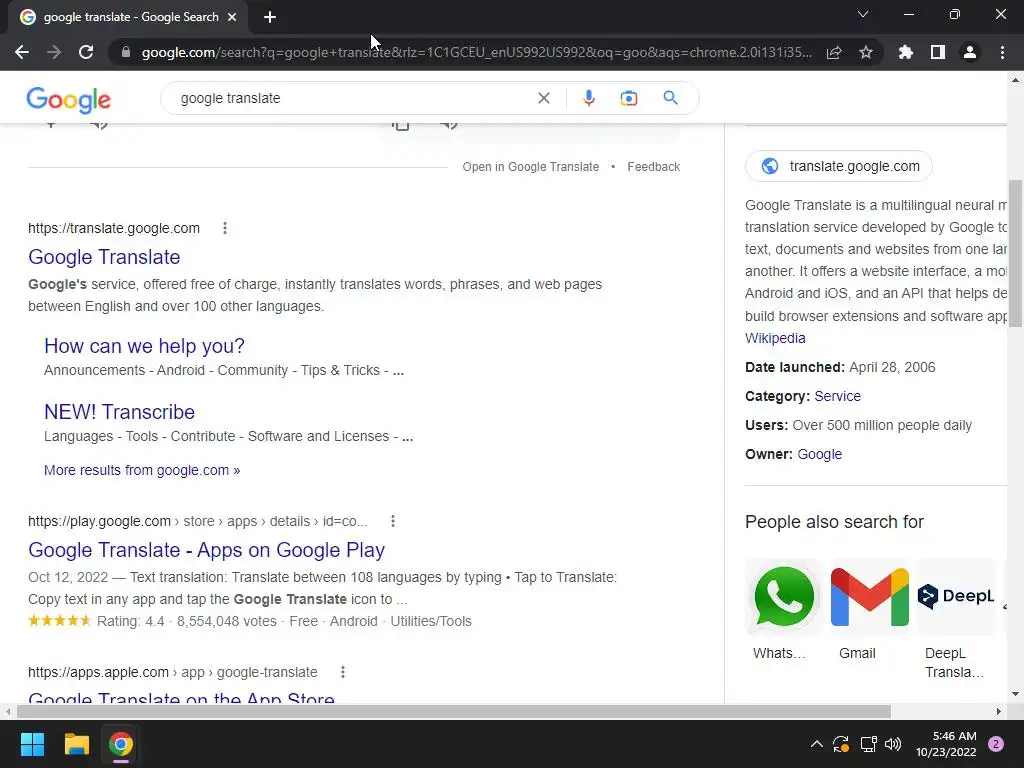Close the google translate tab
The width and height of the screenshot is (1024, 768).
tap(232, 17)
